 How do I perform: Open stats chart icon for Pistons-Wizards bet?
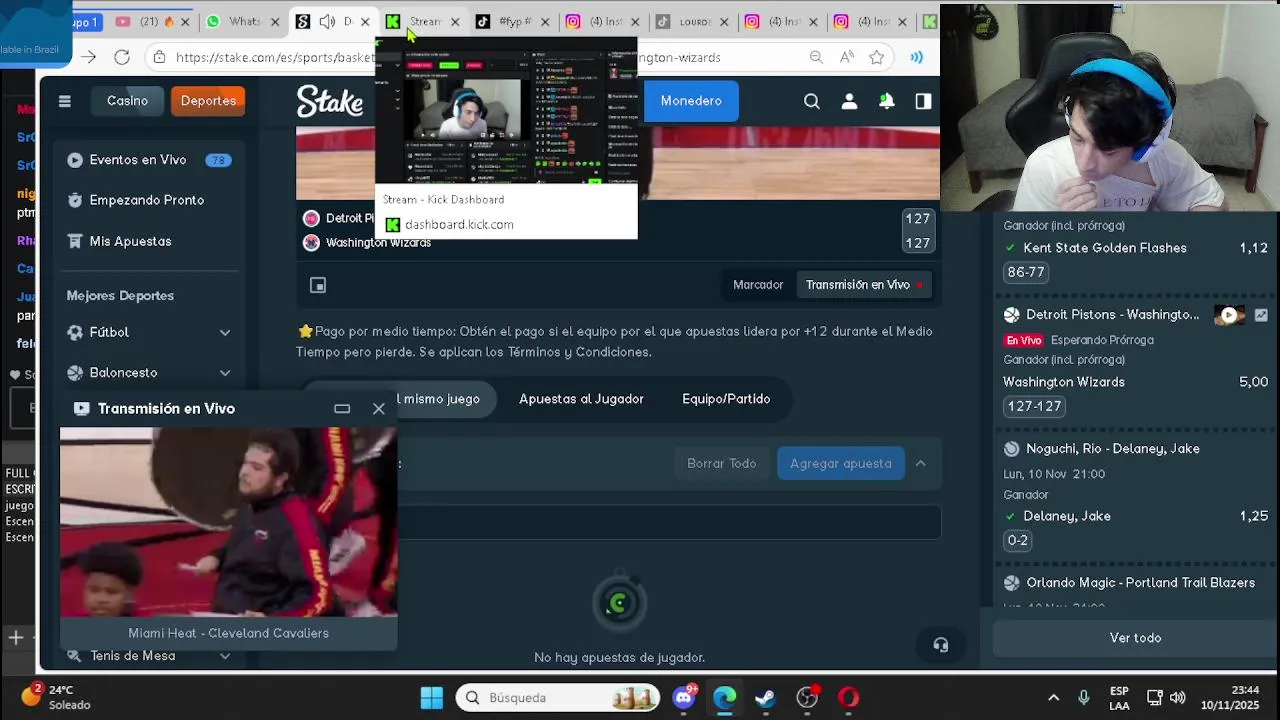click(x=1261, y=315)
